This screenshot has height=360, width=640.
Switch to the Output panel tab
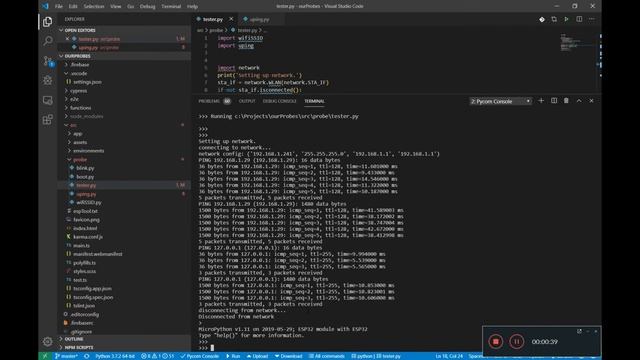pos(247,101)
